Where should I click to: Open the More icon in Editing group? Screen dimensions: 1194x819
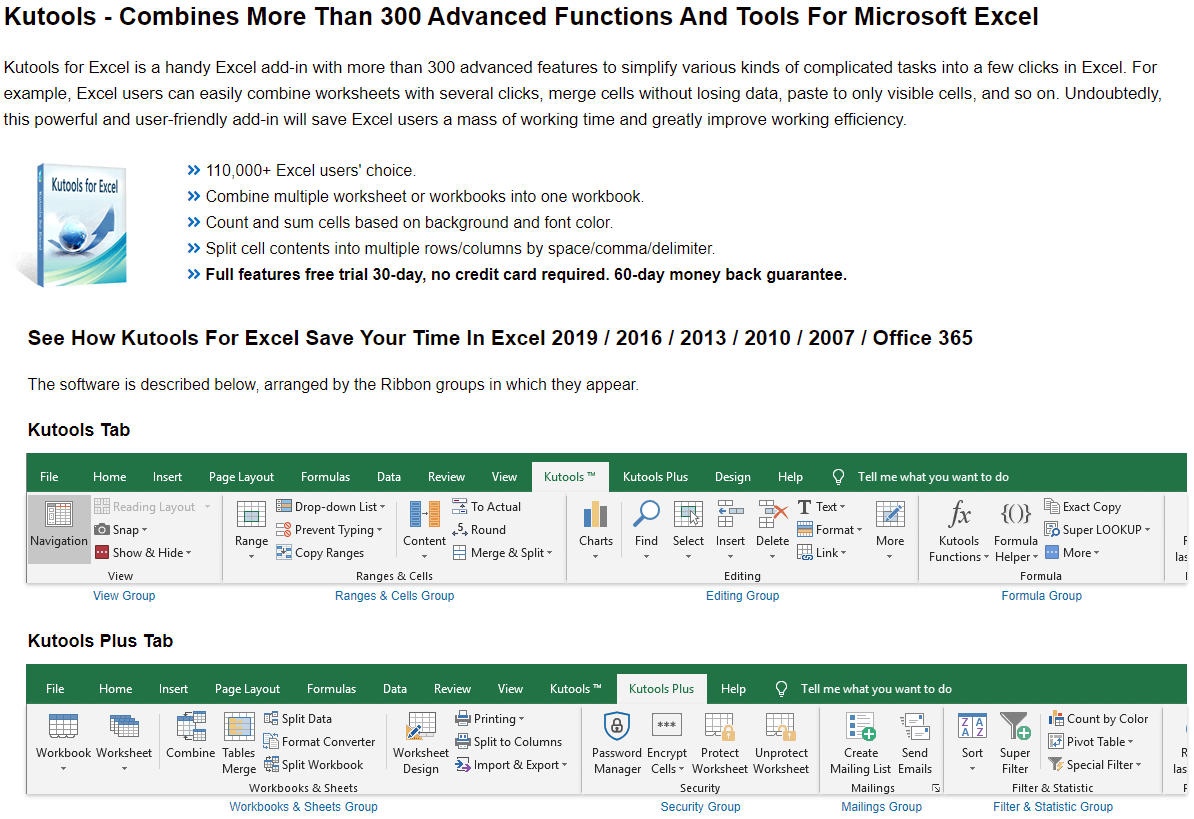coord(889,515)
